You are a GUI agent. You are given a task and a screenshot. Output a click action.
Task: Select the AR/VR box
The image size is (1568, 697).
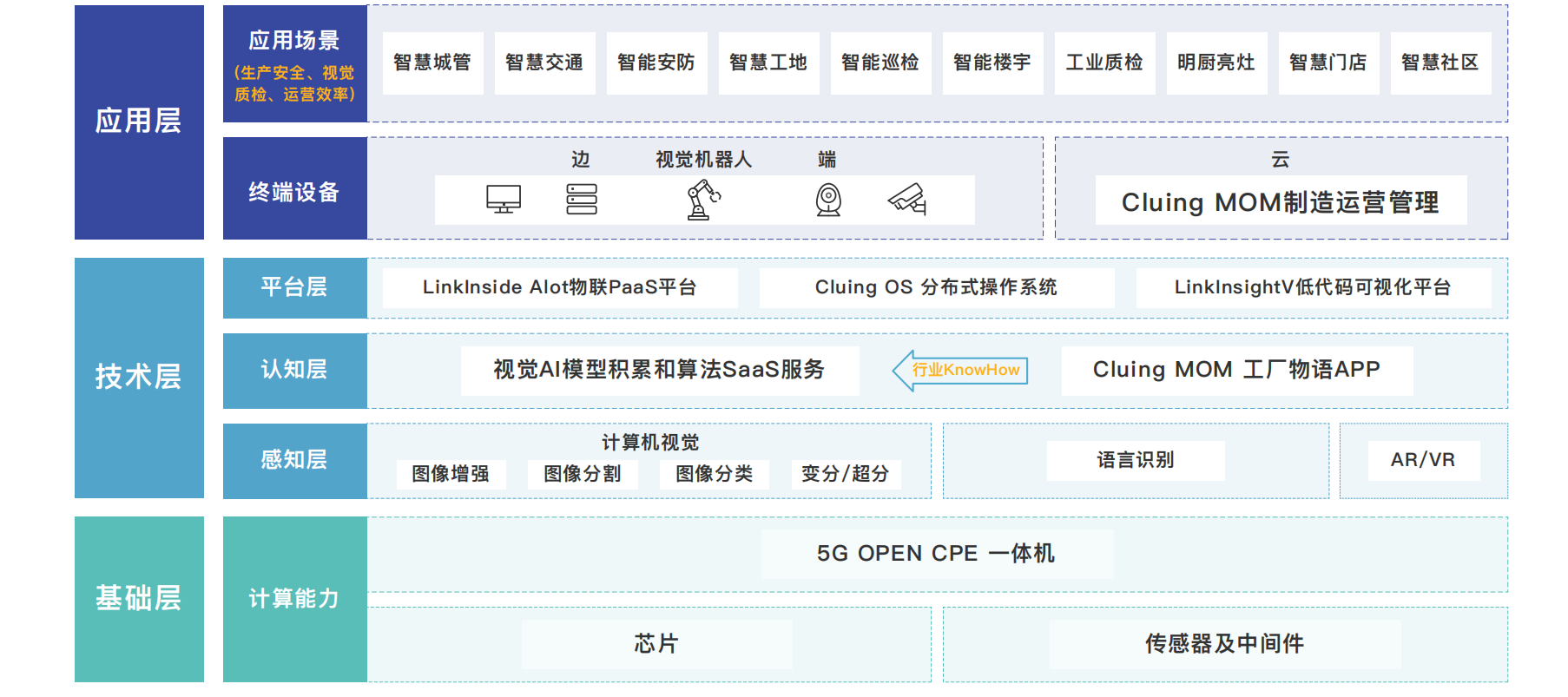click(x=1423, y=461)
